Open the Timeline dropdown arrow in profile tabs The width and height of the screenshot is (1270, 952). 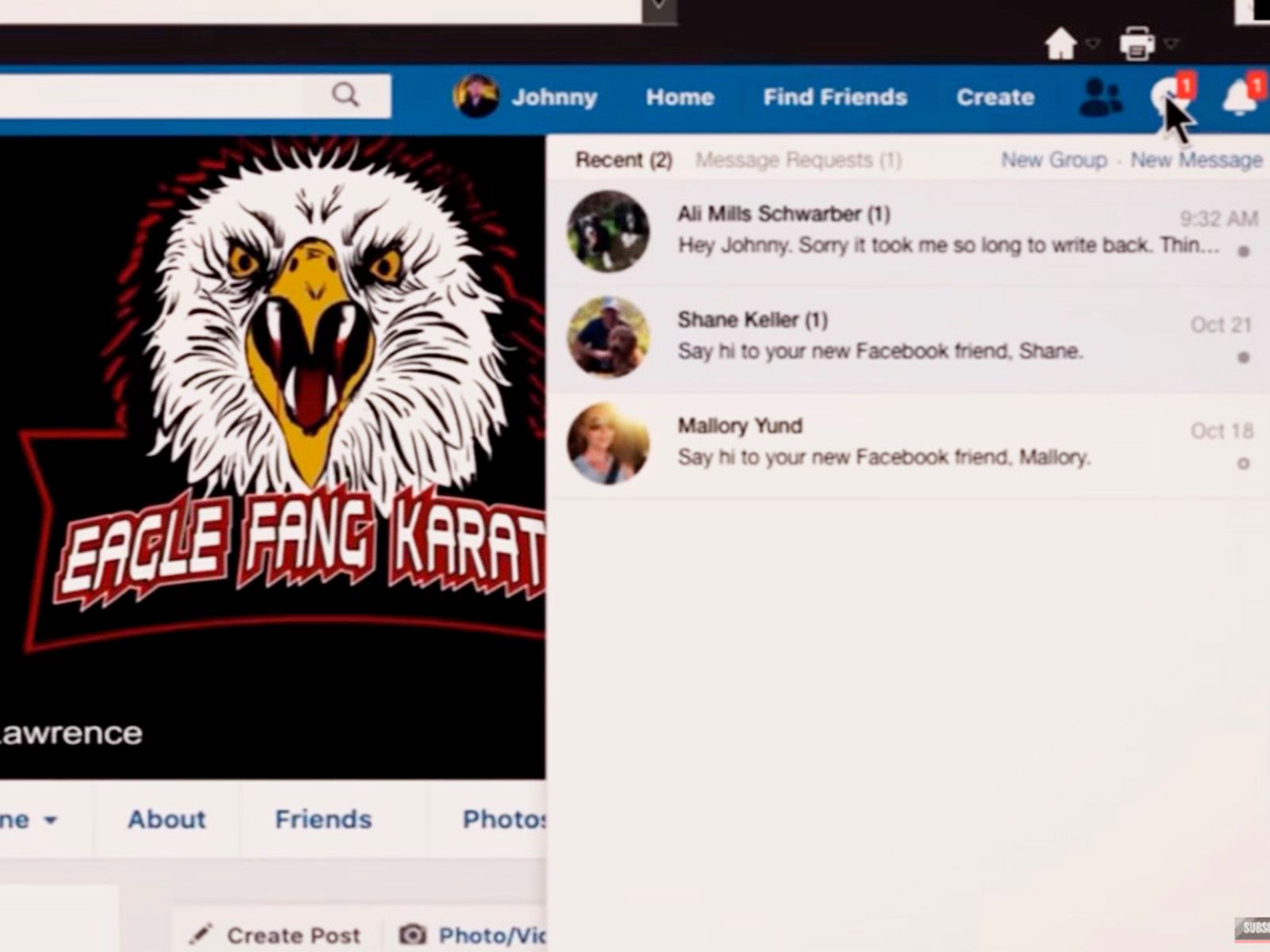(50, 820)
